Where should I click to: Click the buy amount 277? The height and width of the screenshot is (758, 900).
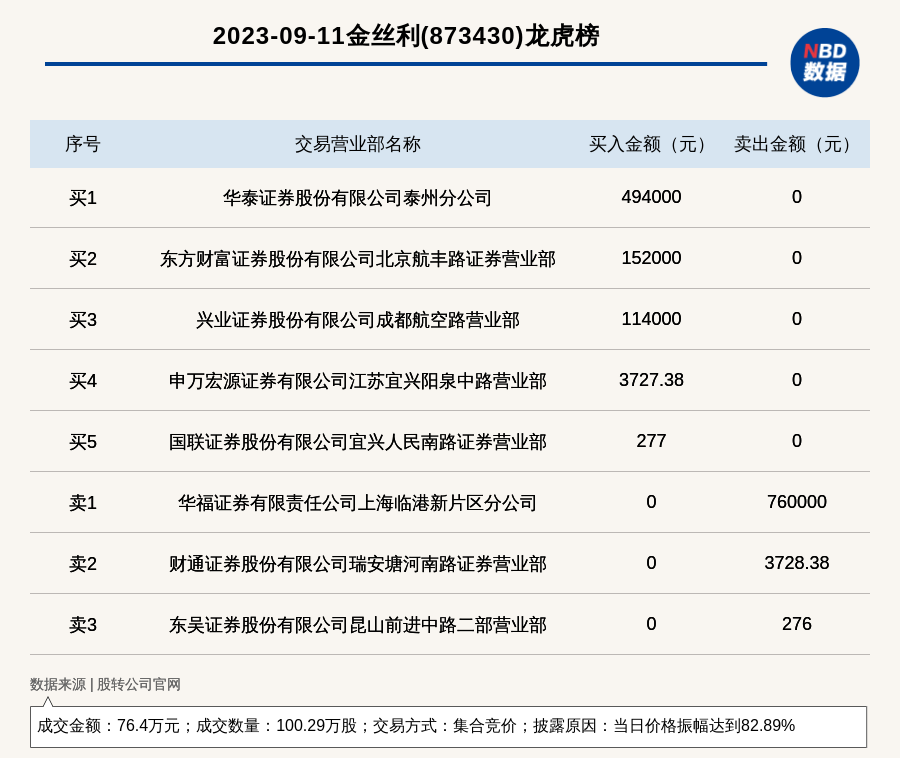pos(651,441)
